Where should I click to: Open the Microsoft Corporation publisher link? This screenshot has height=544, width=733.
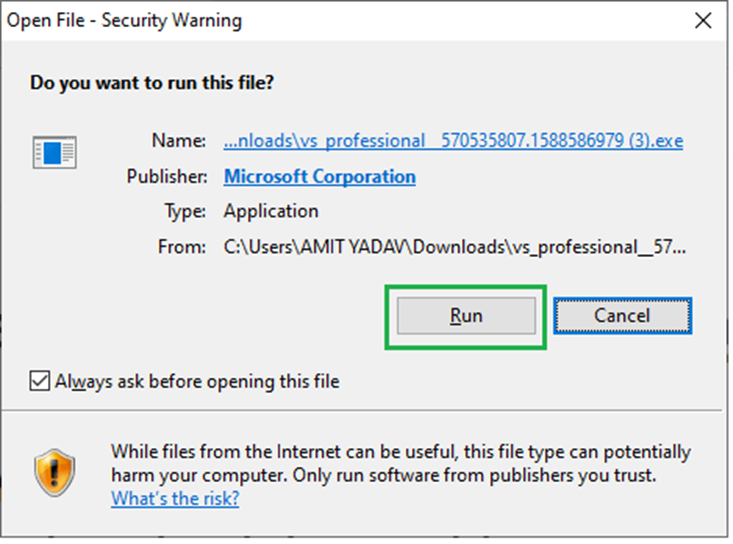point(319,177)
